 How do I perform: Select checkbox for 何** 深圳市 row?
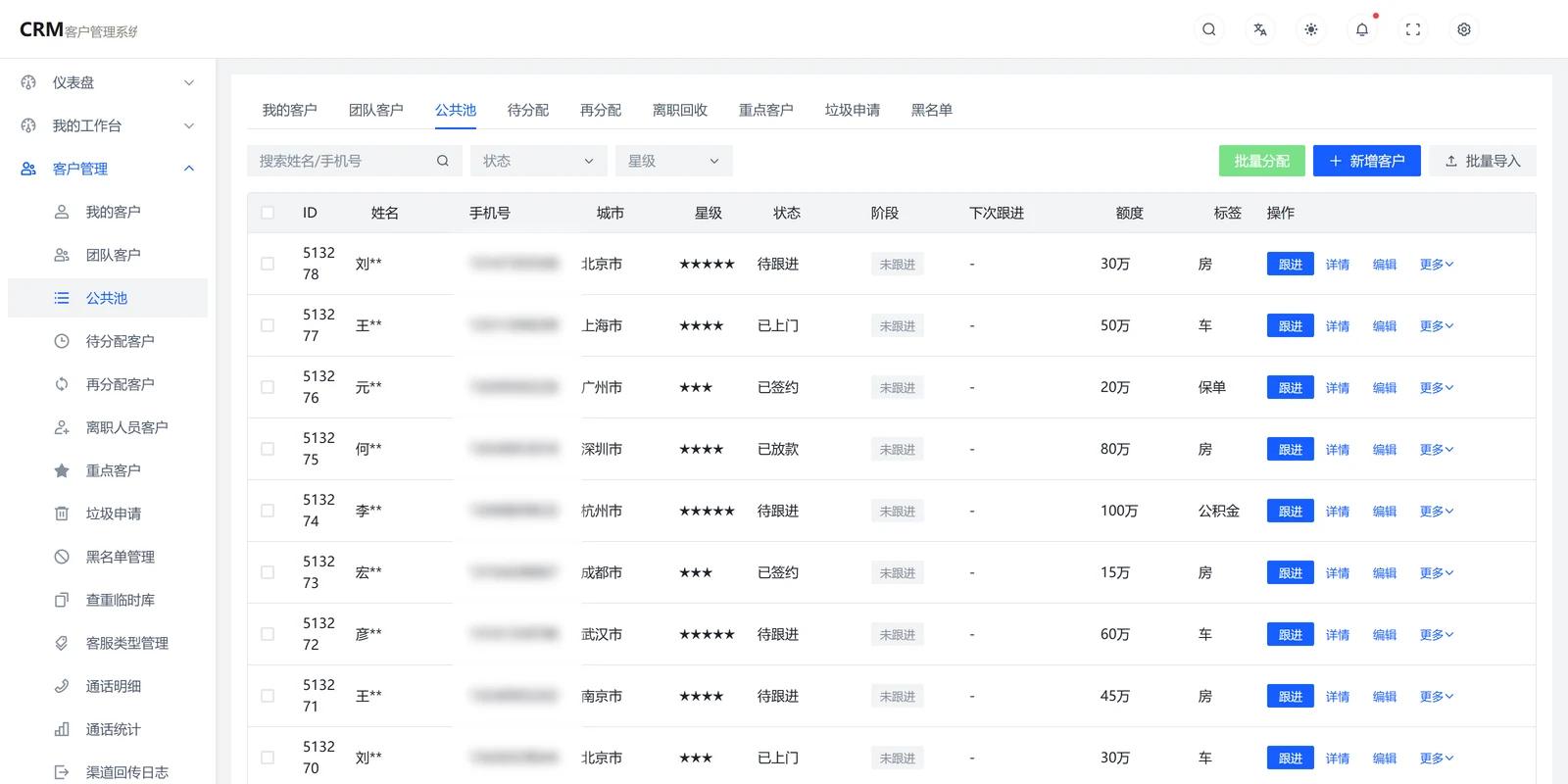[x=268, y=449]
